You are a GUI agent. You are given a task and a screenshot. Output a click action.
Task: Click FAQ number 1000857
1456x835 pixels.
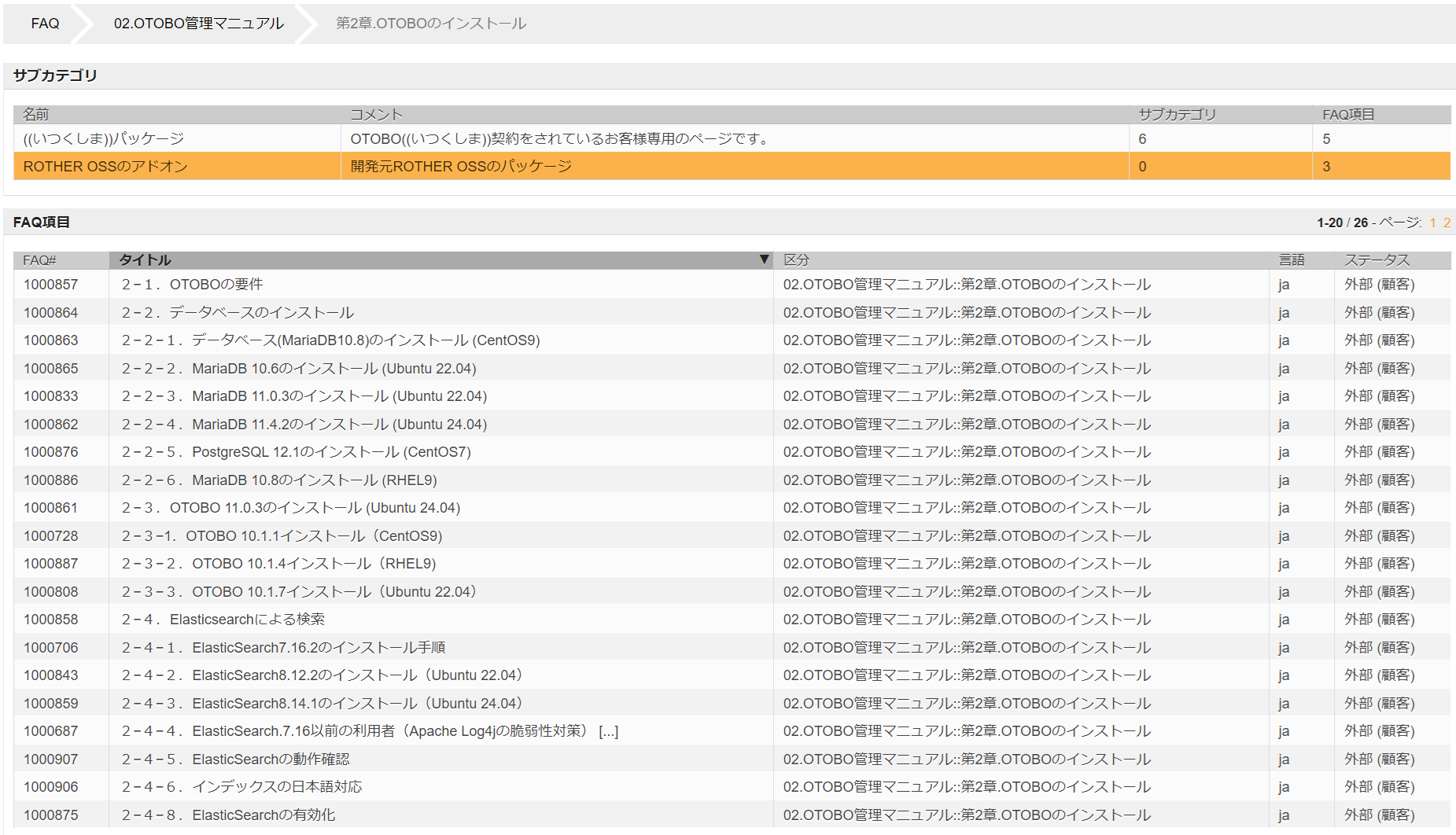click(x=51, y=285)
